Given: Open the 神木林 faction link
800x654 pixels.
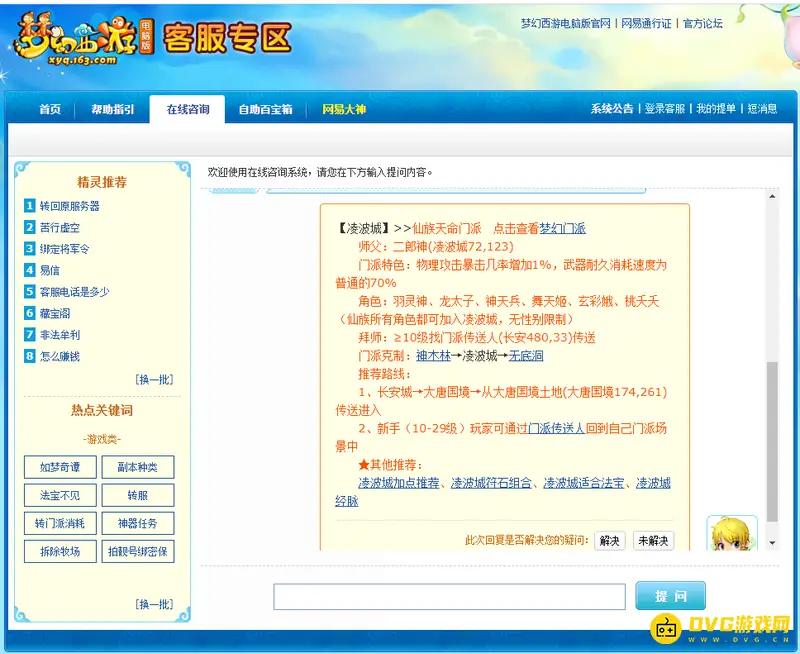Looking at the screenshot, I should coord(433,356).
